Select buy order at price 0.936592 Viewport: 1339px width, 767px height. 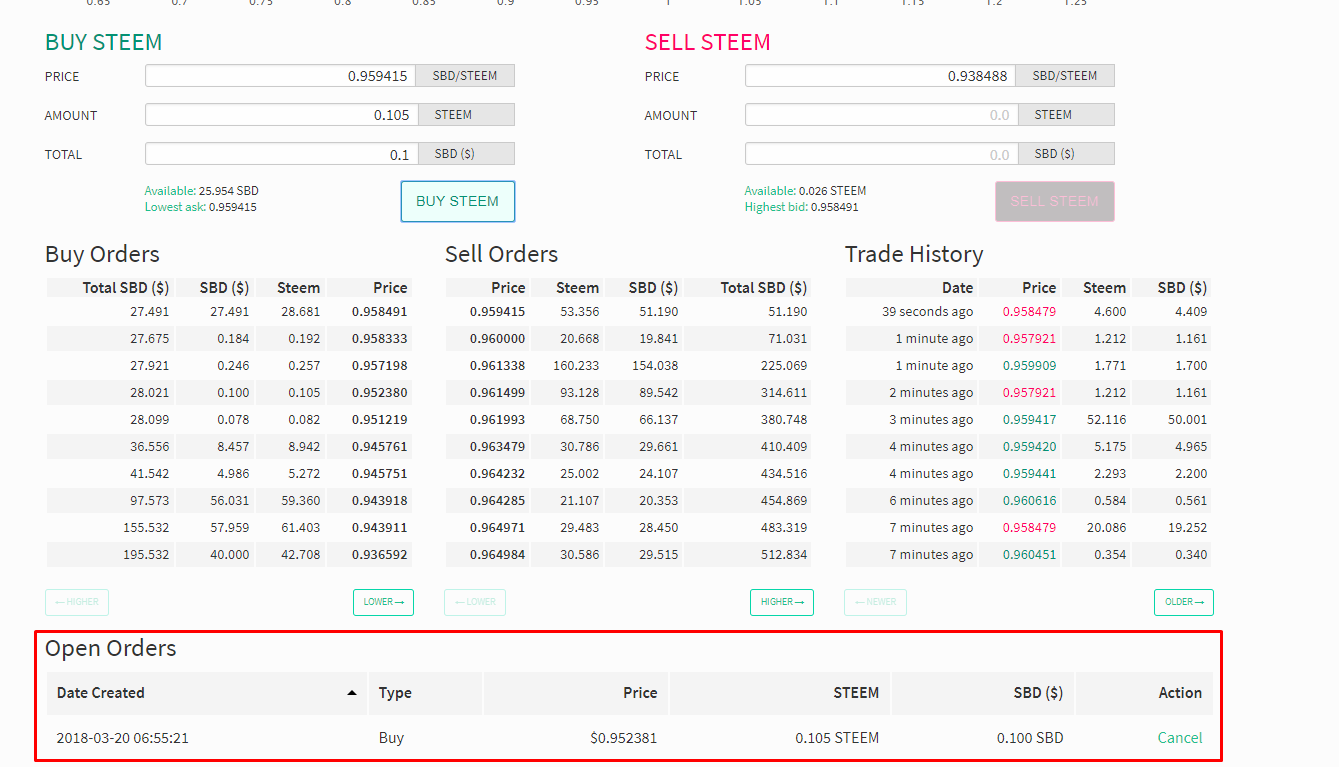pos(229,555)
